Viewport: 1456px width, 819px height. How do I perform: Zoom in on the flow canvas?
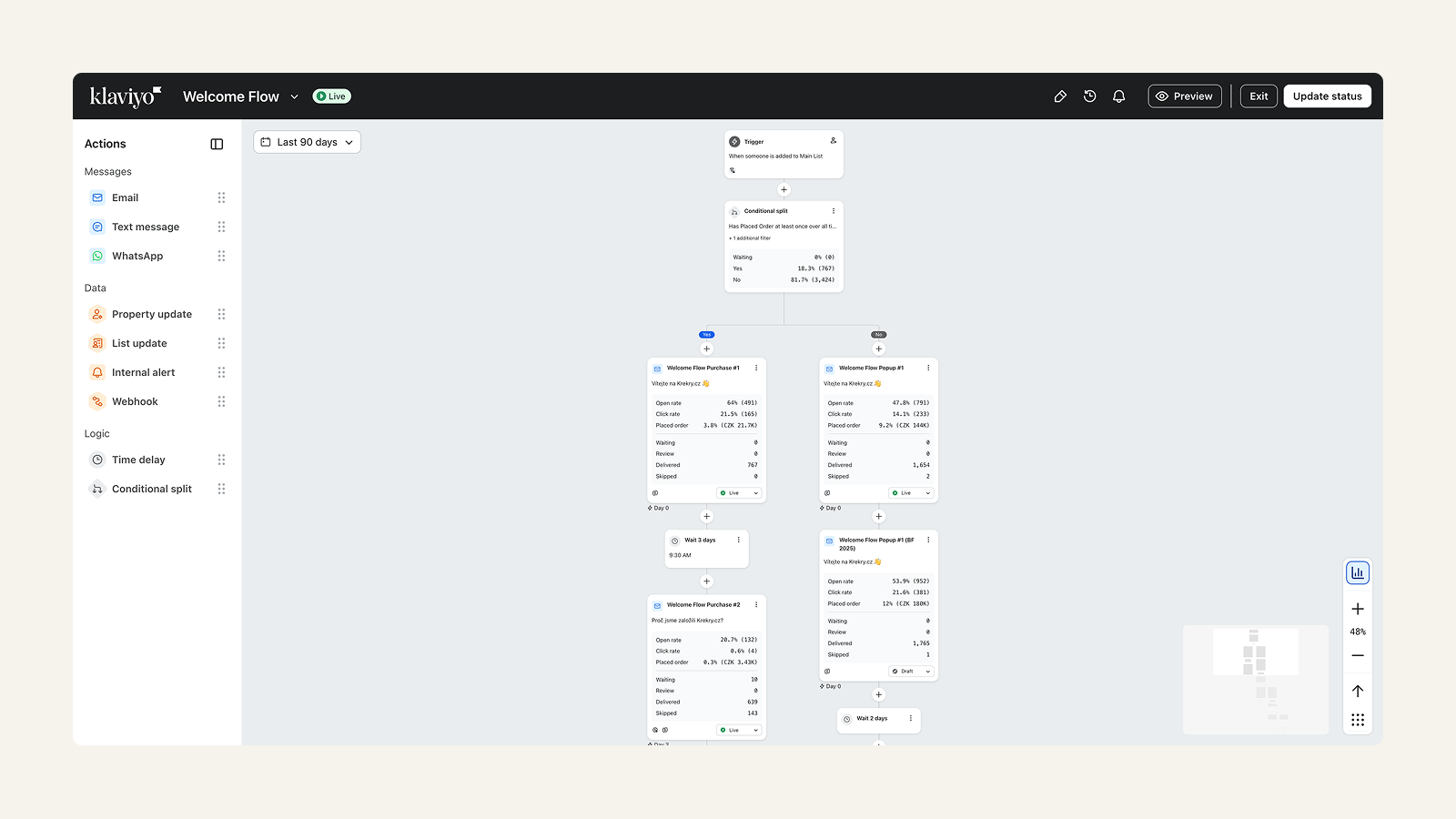click(x=1357, y=609)
